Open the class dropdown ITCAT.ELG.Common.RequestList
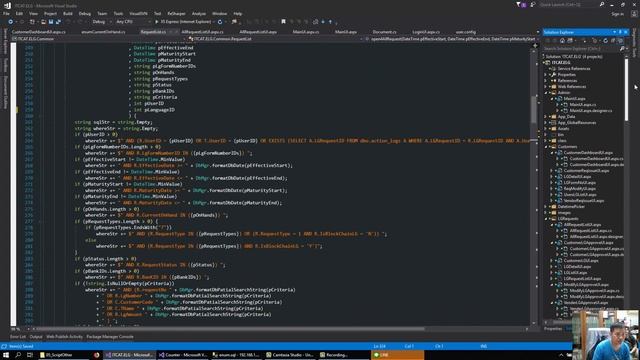640x360 pixels. (276, 39)
